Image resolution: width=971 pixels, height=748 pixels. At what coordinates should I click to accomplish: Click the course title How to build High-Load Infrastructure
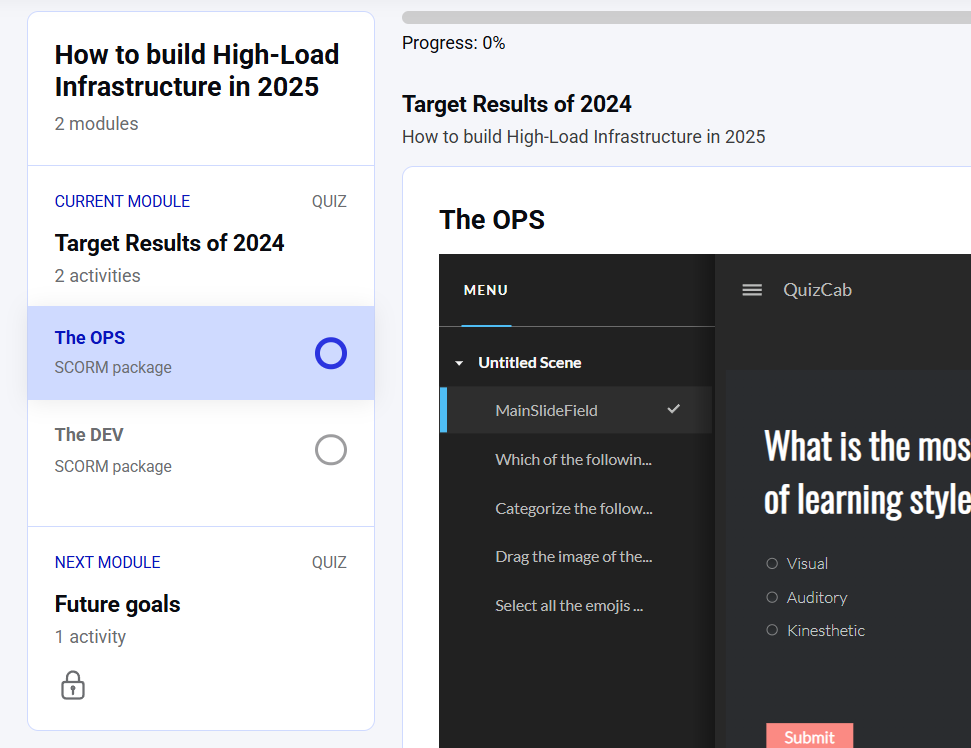tap(197, 71)
